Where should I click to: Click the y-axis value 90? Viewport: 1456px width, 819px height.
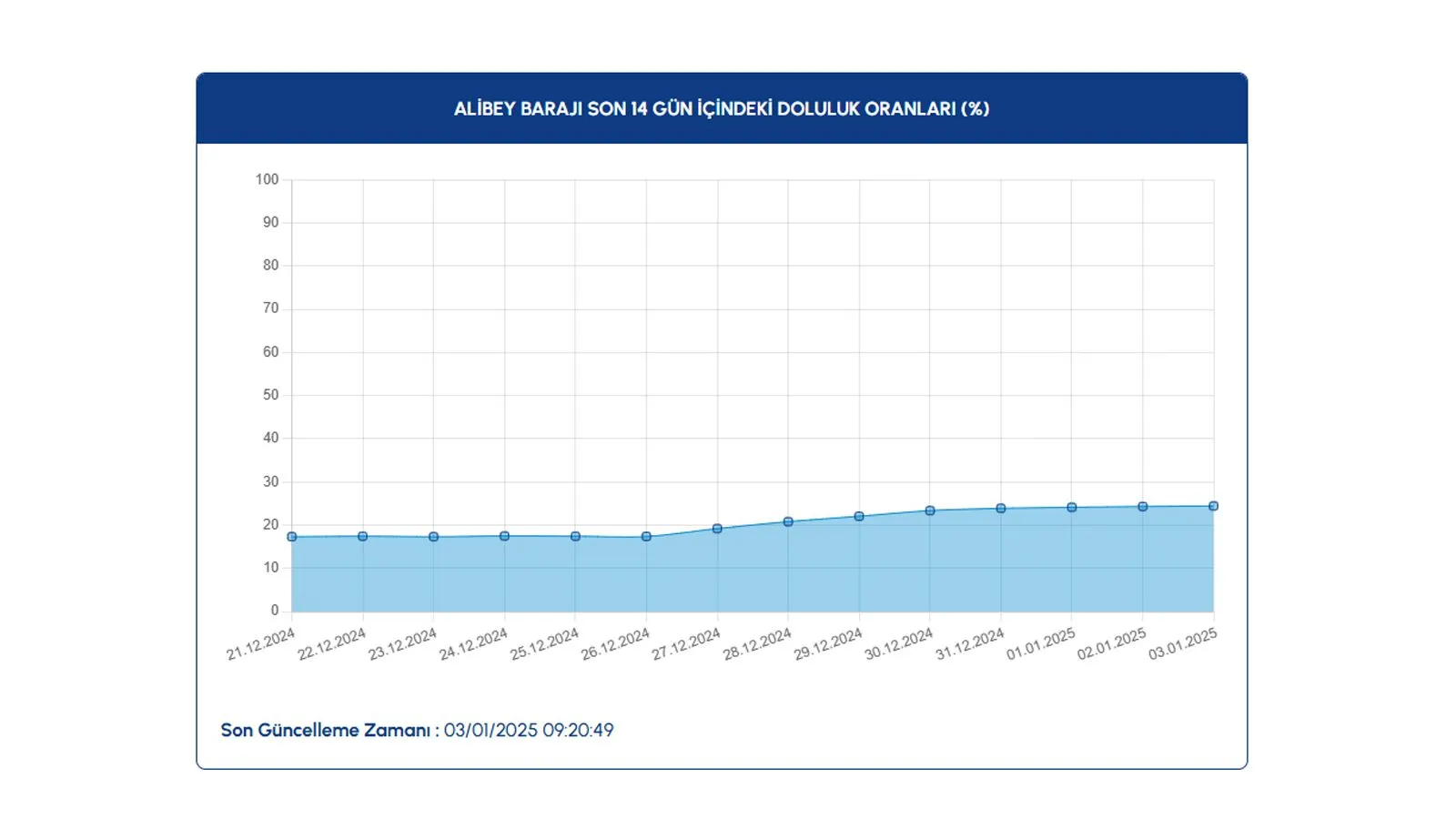(271, 222)
